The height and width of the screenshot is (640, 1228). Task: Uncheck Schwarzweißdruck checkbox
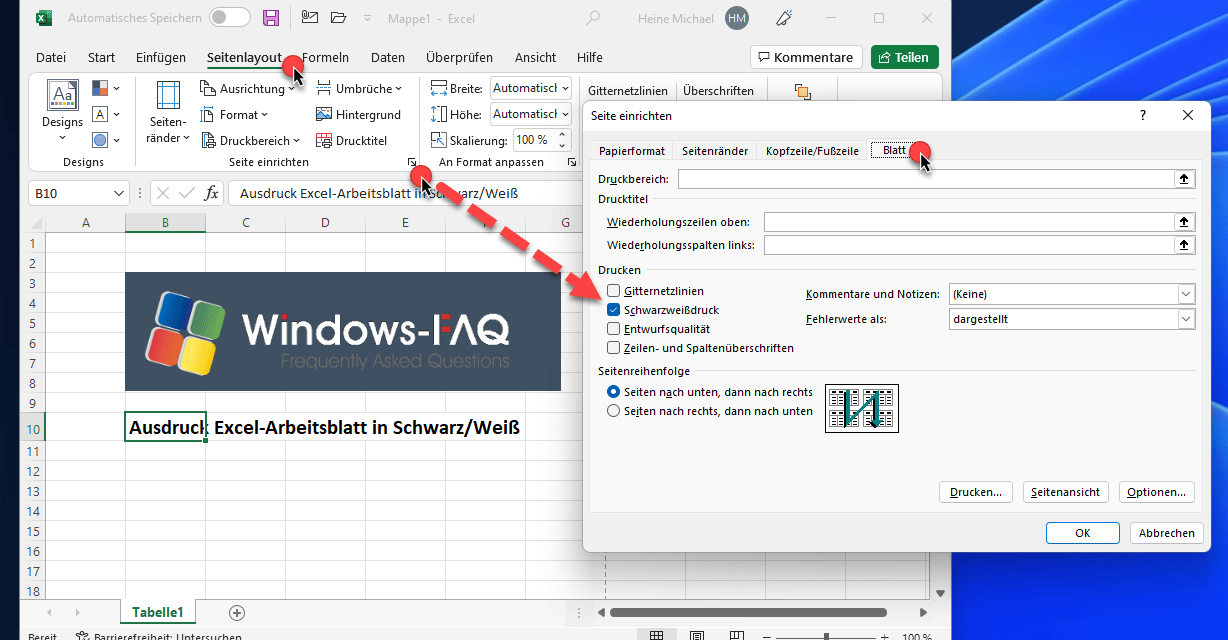point(613,310)
